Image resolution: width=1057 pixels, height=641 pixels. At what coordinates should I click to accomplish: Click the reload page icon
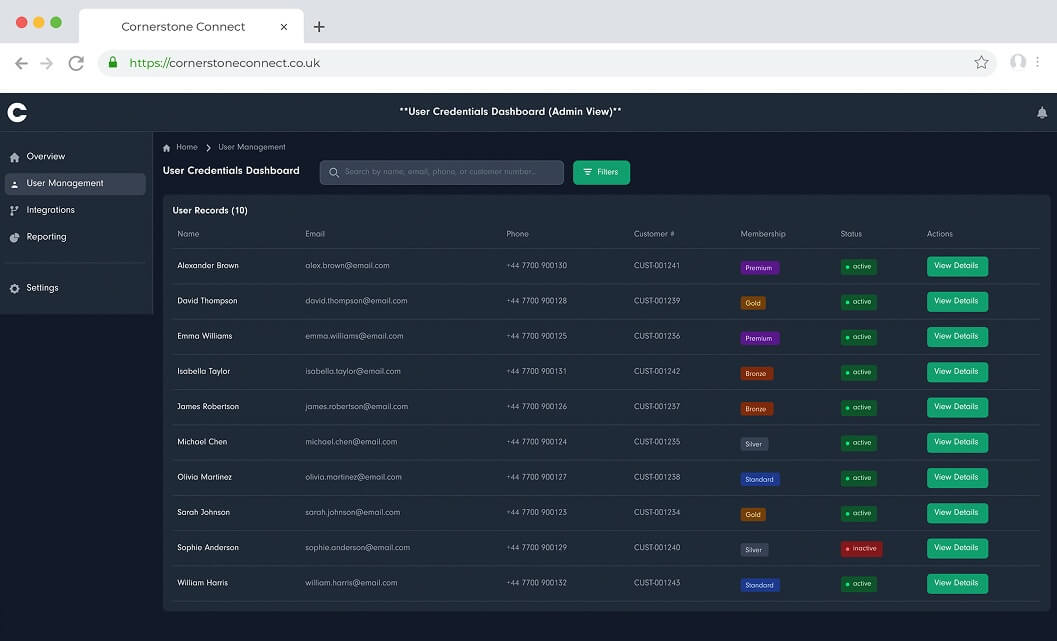pyautogui.click(x=76, y=62)
